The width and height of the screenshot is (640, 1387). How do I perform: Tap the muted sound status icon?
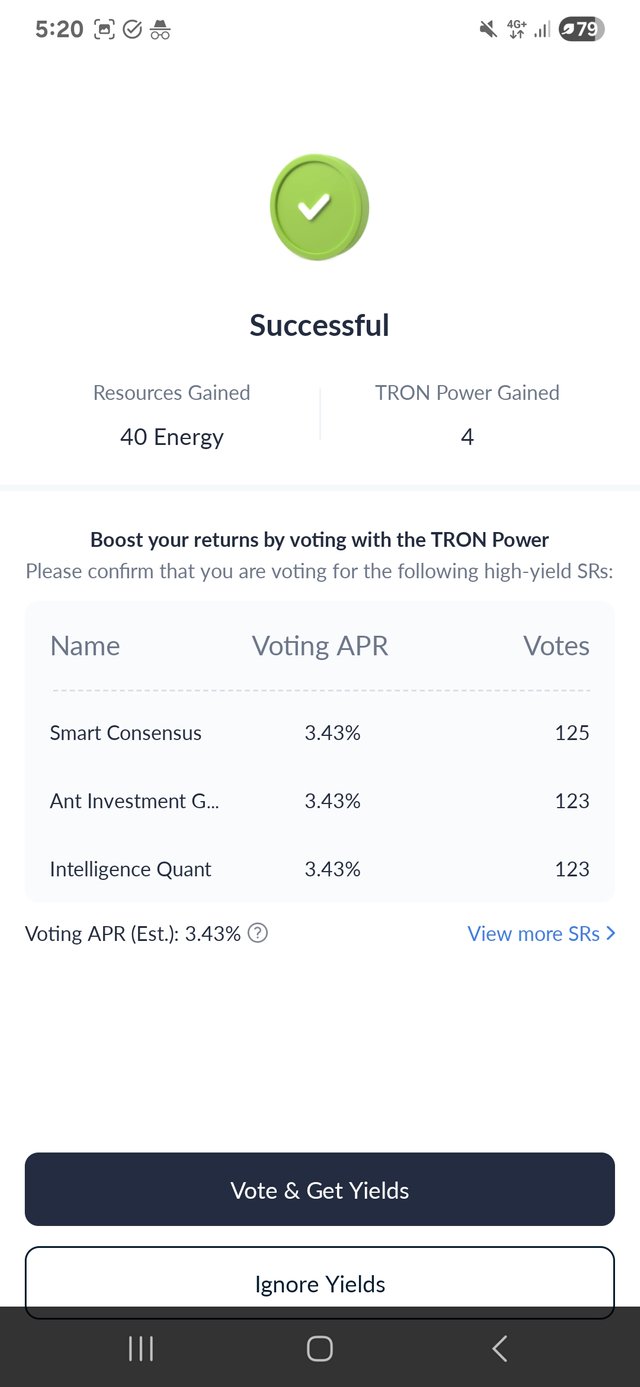click(x=488, y=29)
